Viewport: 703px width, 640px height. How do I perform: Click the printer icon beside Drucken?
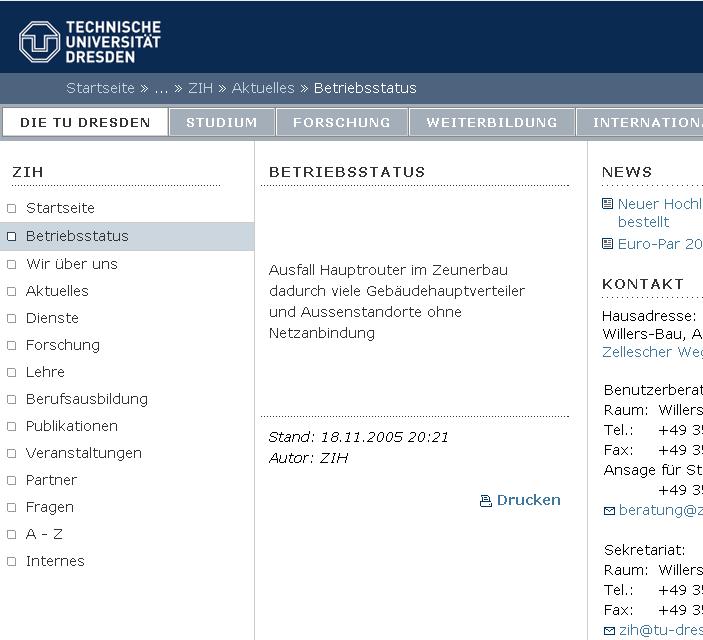pyautogui.click(x=486, y=501)
